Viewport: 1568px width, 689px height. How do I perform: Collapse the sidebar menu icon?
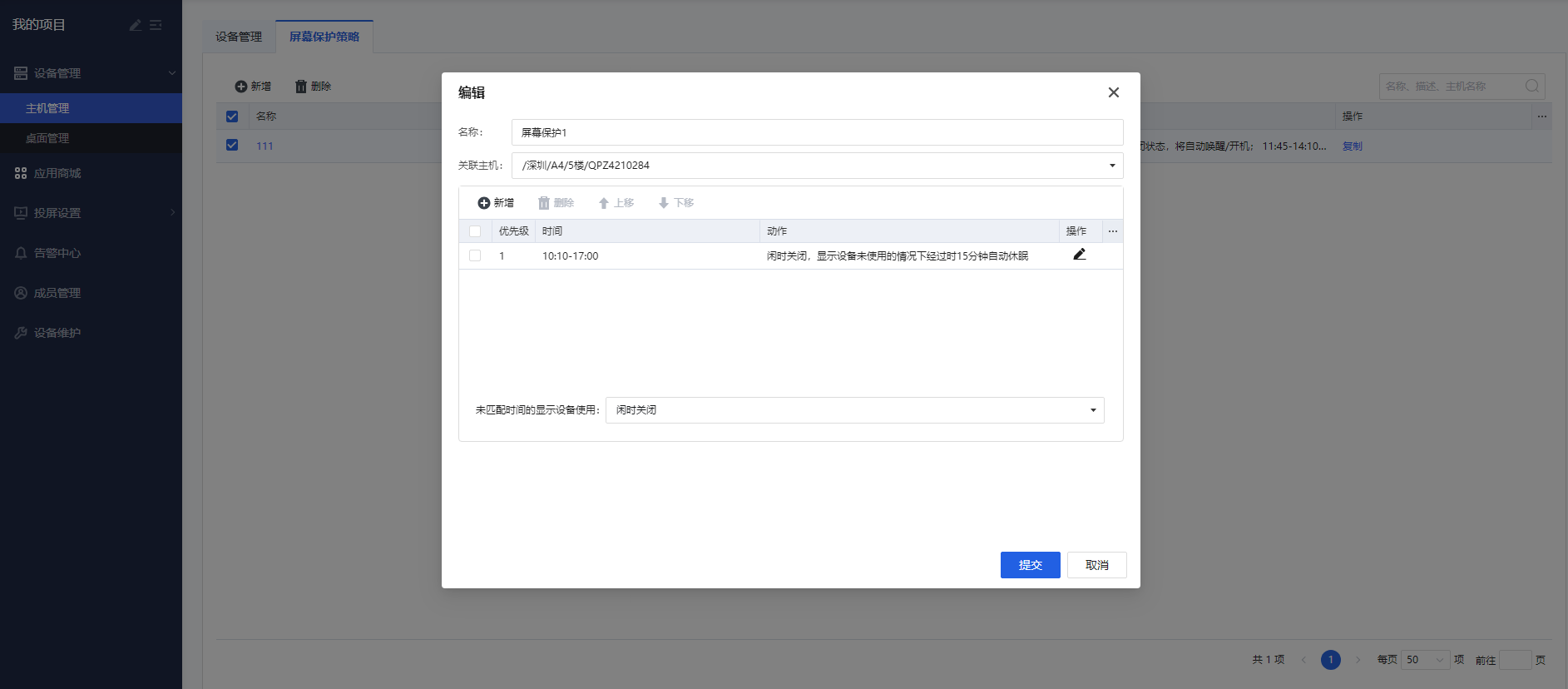156,26
